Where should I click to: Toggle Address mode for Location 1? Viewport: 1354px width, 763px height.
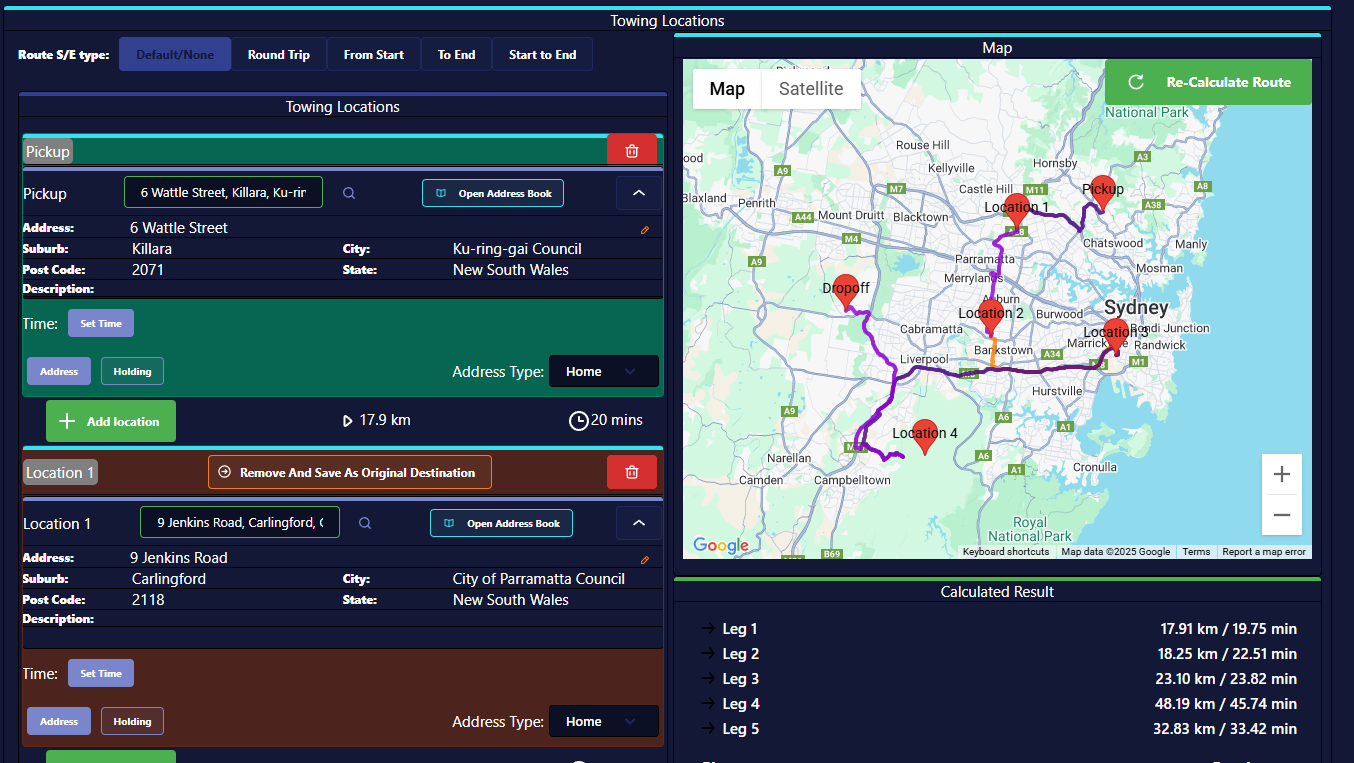[58, 720]
